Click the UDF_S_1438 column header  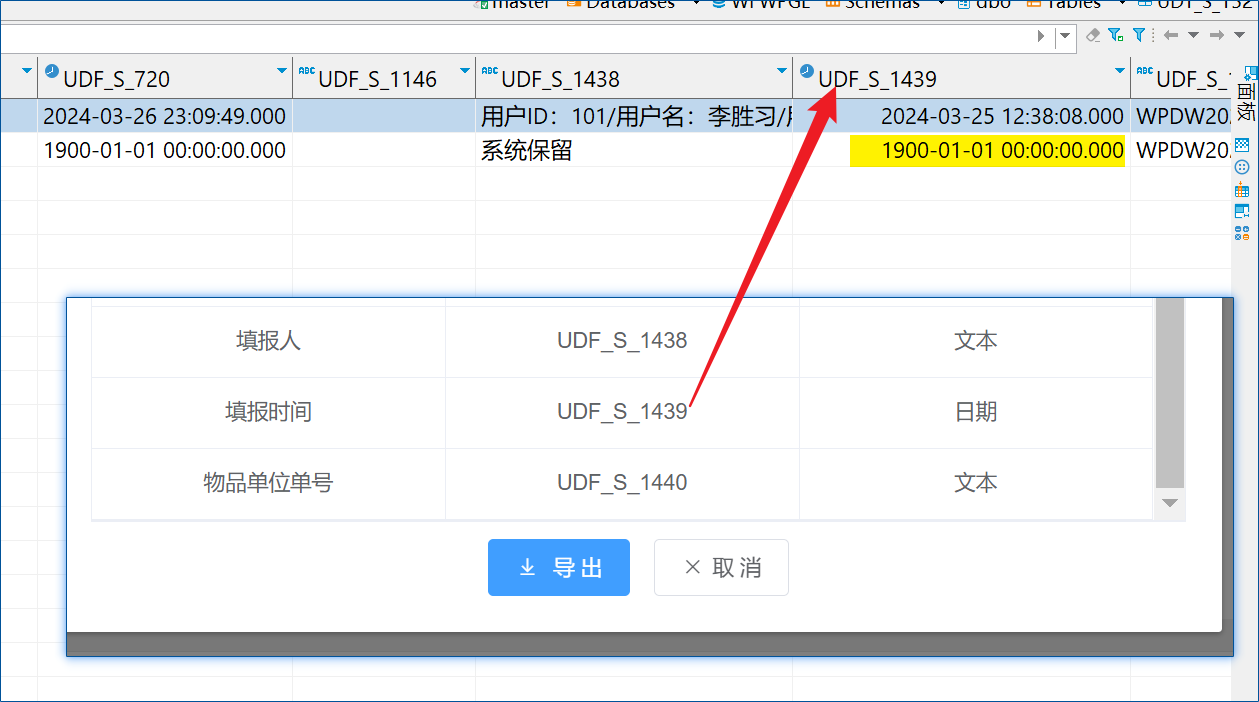click(634, 78)
